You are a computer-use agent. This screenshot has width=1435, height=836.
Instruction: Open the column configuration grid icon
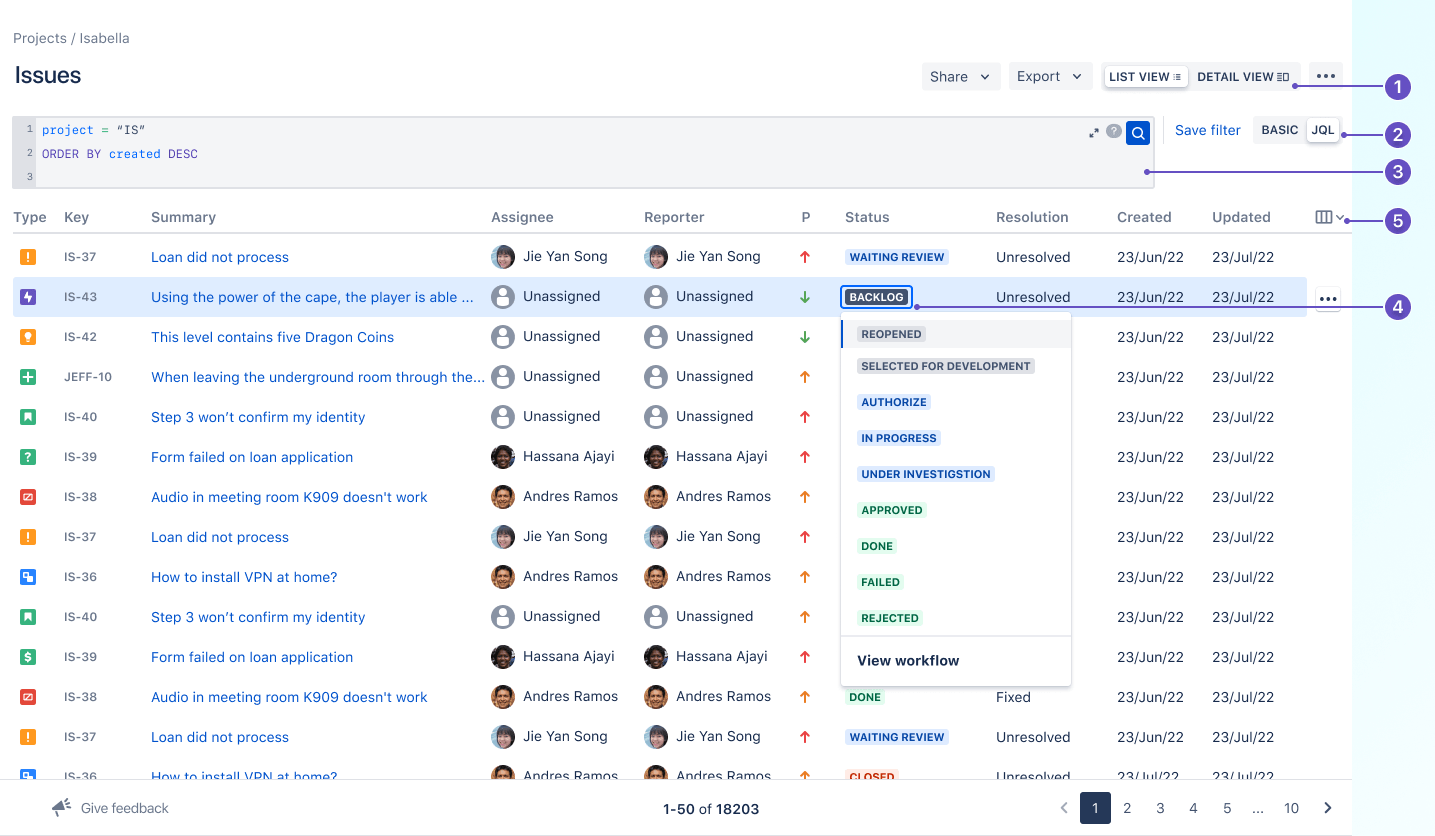[1325, 216]
